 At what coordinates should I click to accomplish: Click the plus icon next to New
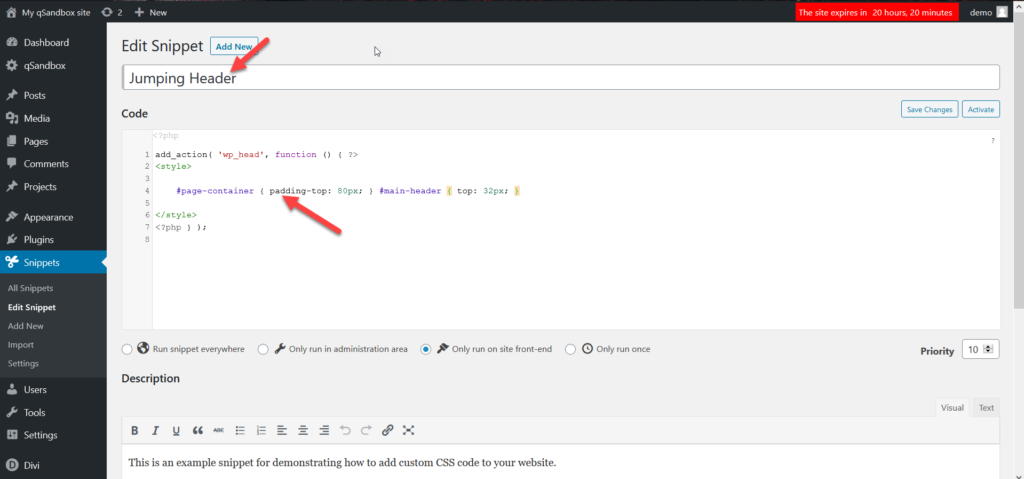[x=139, y=12]
